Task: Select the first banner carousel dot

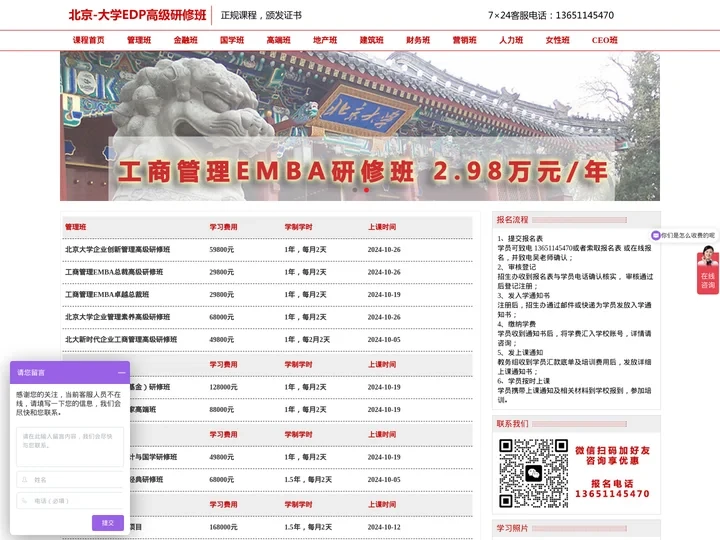Action: click(x=354, y=190)
